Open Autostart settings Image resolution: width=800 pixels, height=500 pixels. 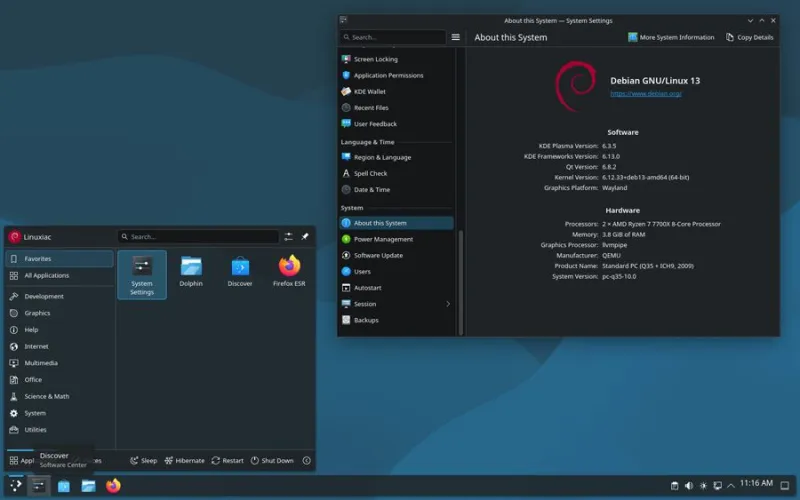tap(396, 288)
